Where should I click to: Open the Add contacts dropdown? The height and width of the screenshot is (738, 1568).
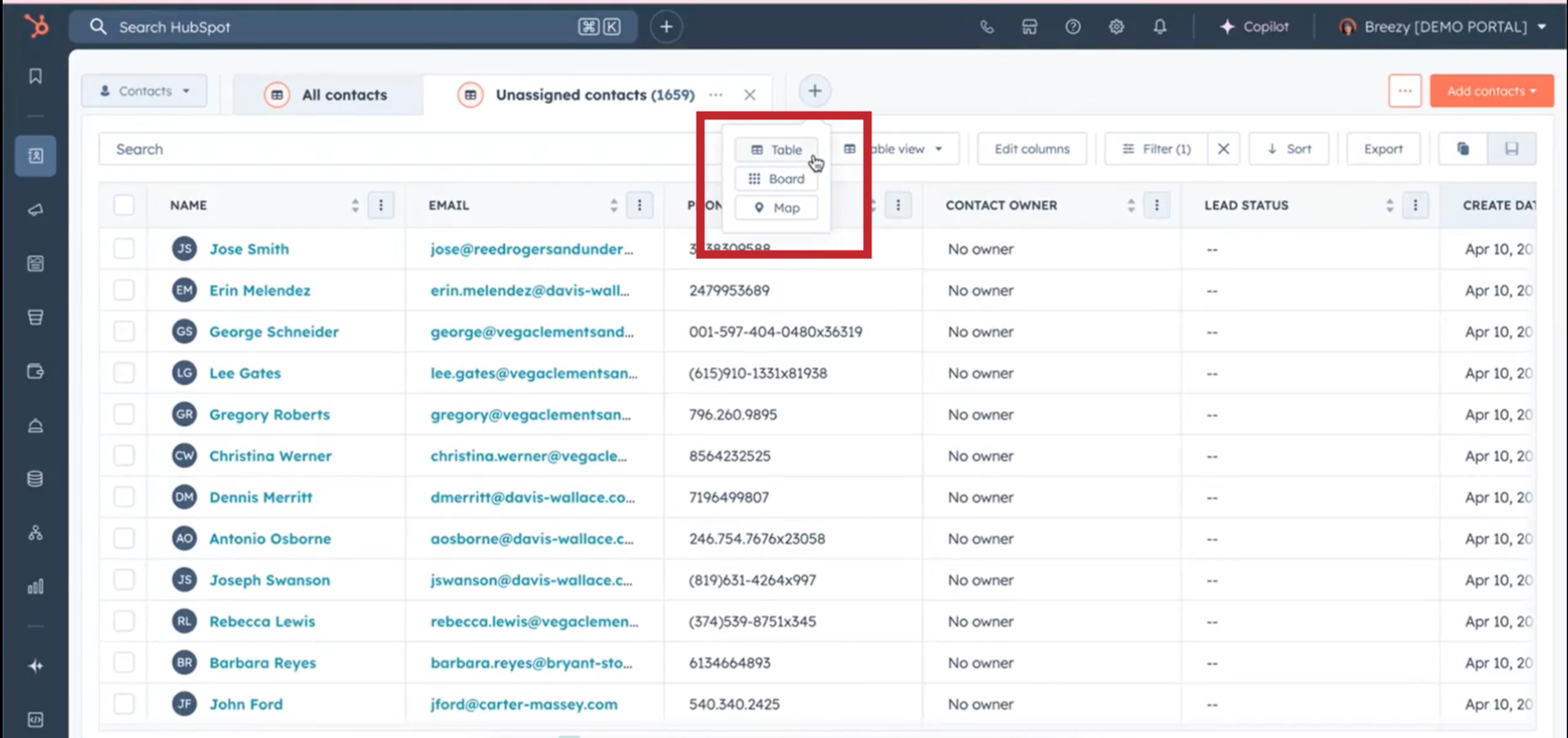pos(1491,91)
